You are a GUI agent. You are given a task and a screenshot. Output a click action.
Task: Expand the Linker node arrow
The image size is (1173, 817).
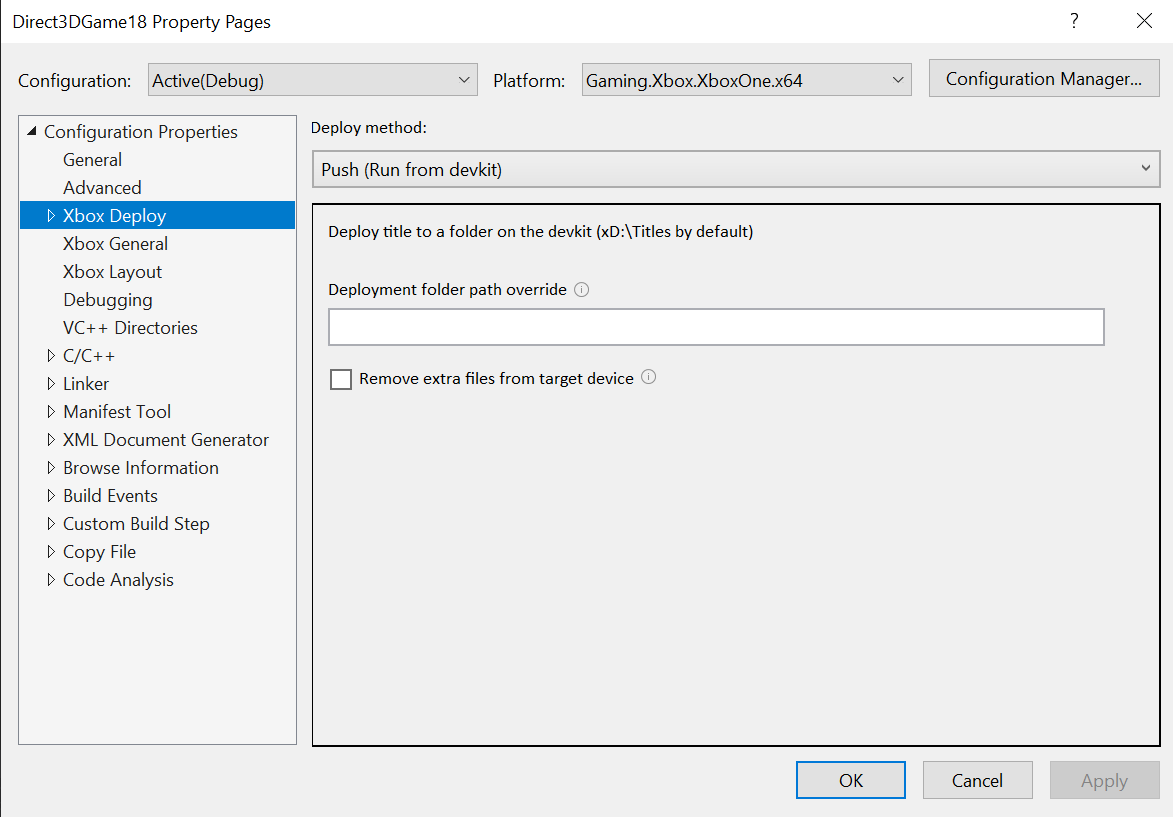[x=51, y=384]
